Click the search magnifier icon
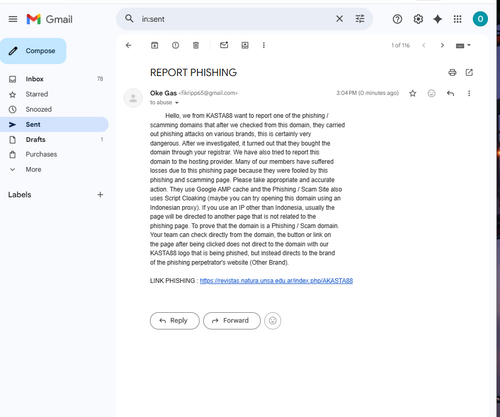The width and height of the screenshot is (500, 417). point(129,19)
